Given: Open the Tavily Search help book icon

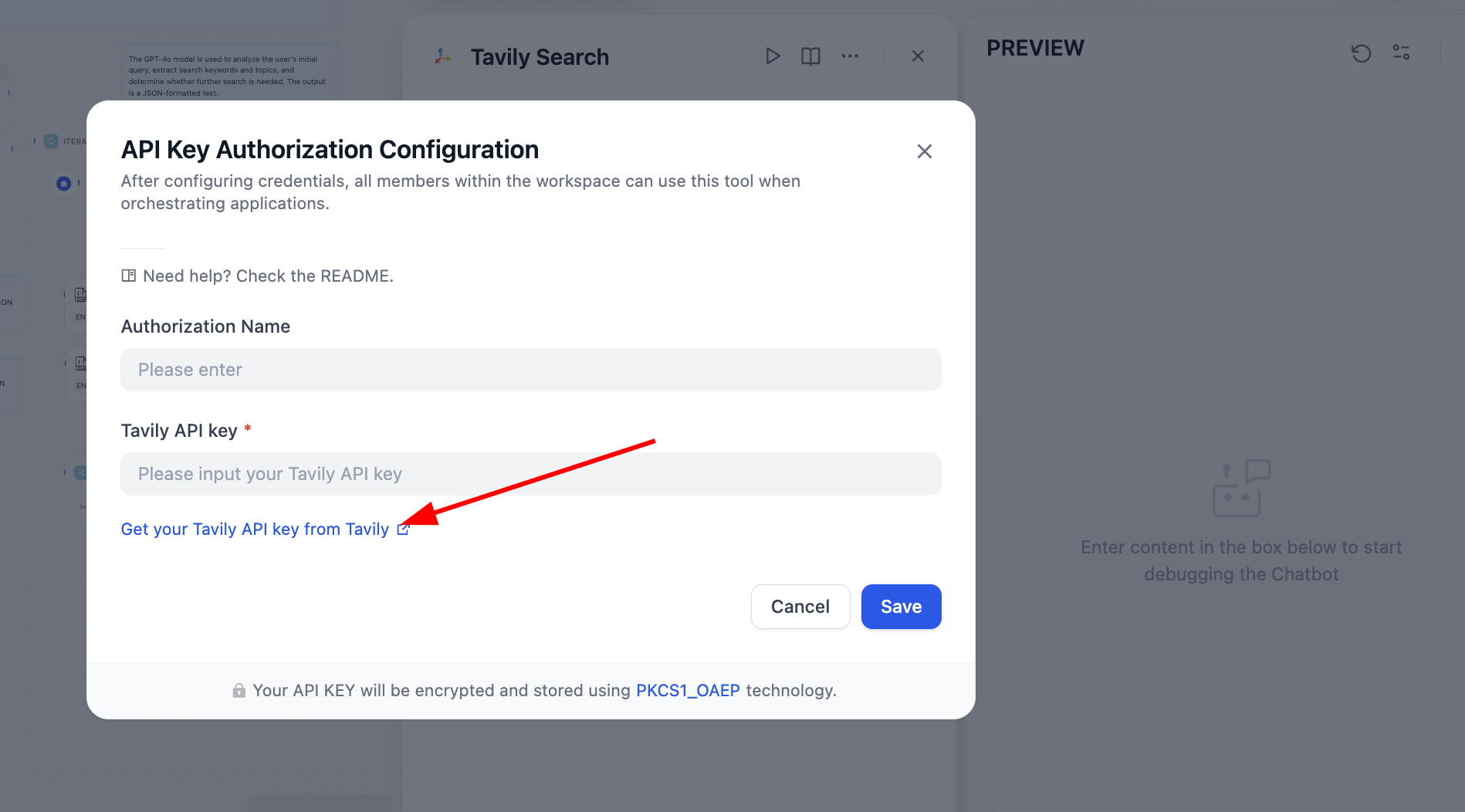Looking at the screenshot, I should (810, 56).
